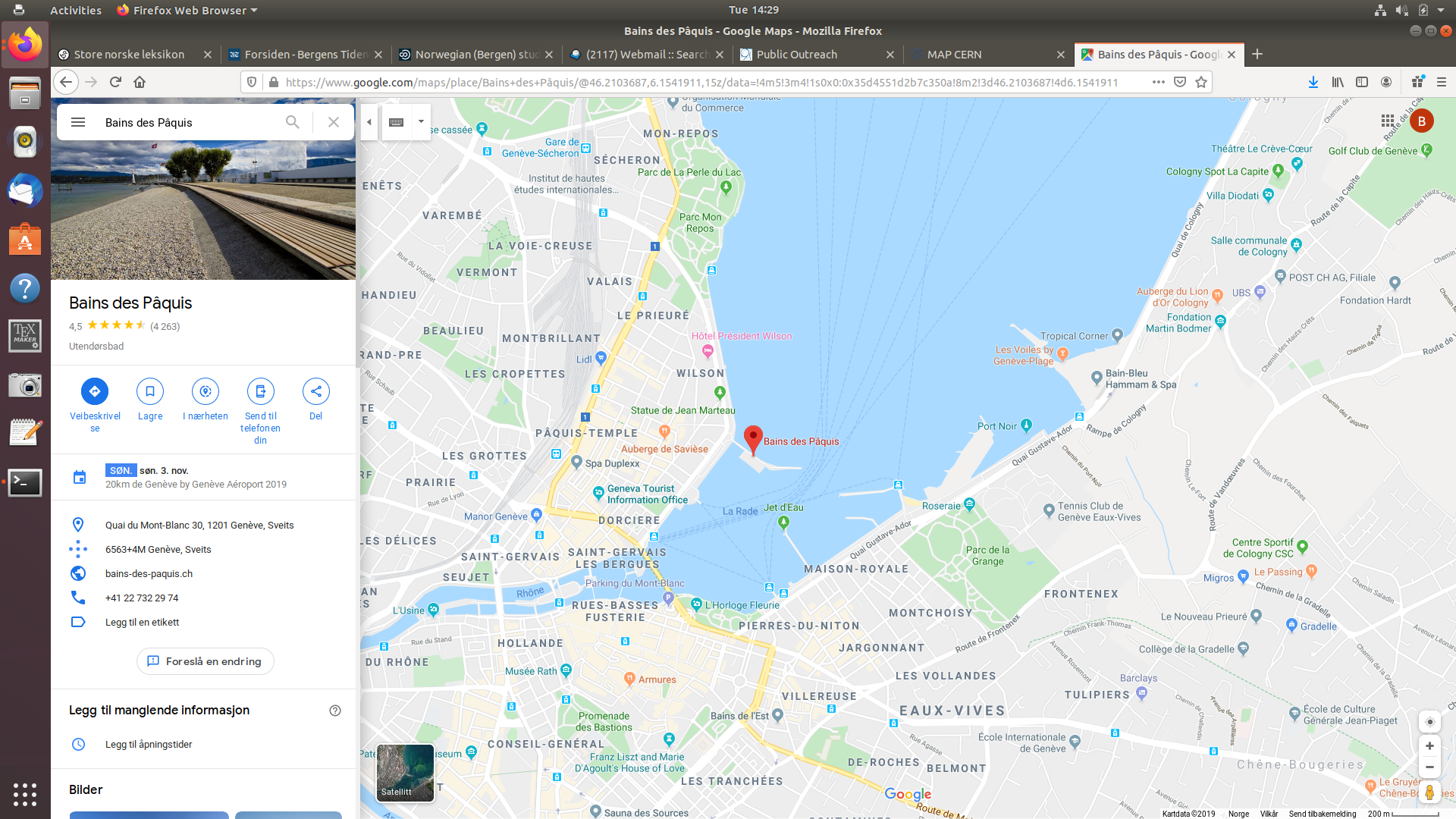Viewport: 1456px width, 819px height.
Task: Click the Geneva Tourist Information Office label
Action: [647, 494]
